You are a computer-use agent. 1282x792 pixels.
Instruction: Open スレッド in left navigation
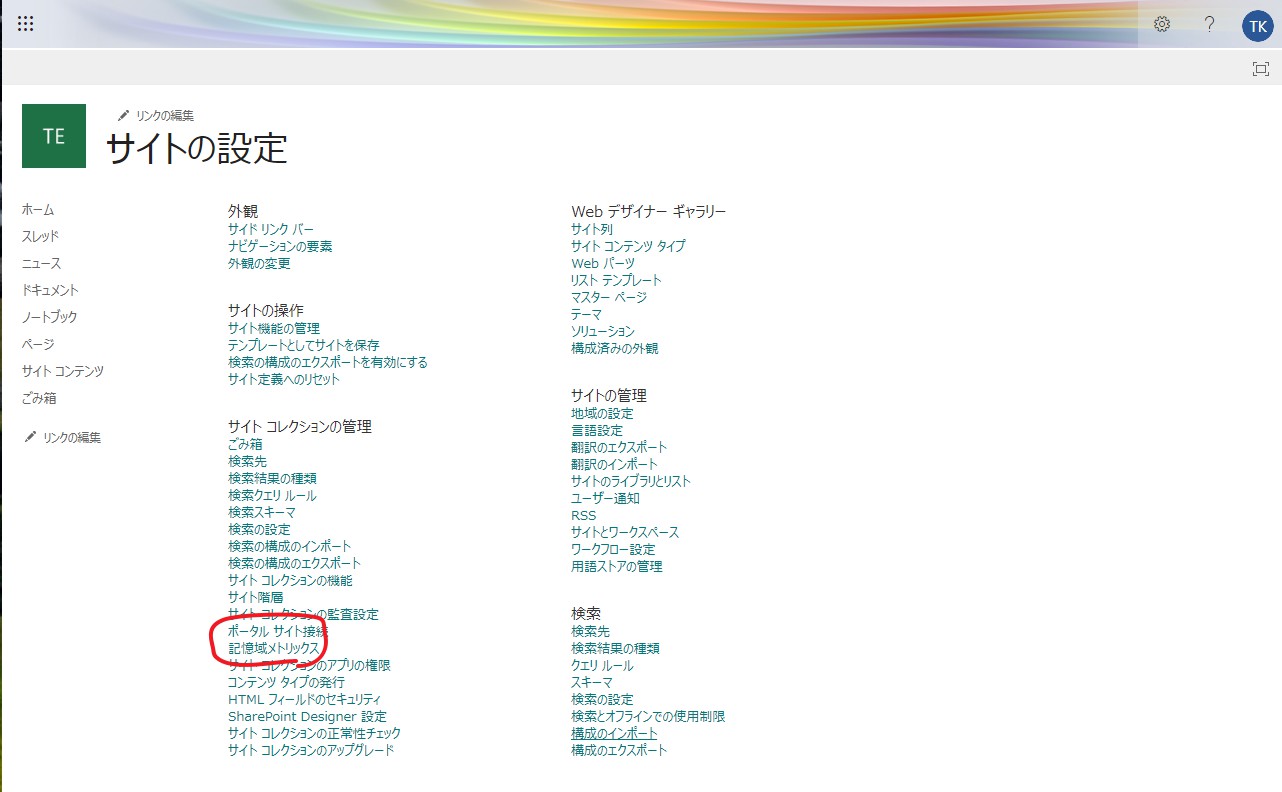(x=40, y=237)
